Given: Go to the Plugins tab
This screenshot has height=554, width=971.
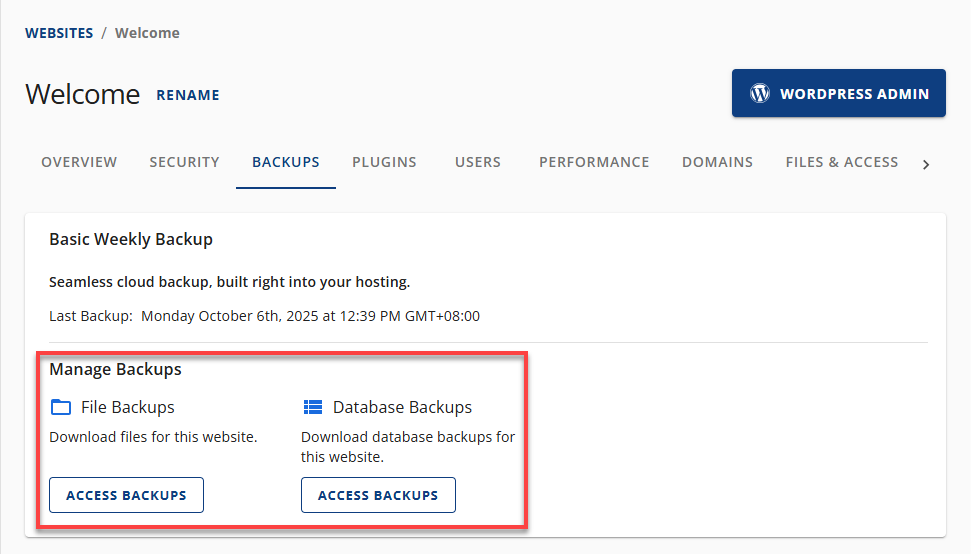Looking at the screenshot, I should coord(384,162).
